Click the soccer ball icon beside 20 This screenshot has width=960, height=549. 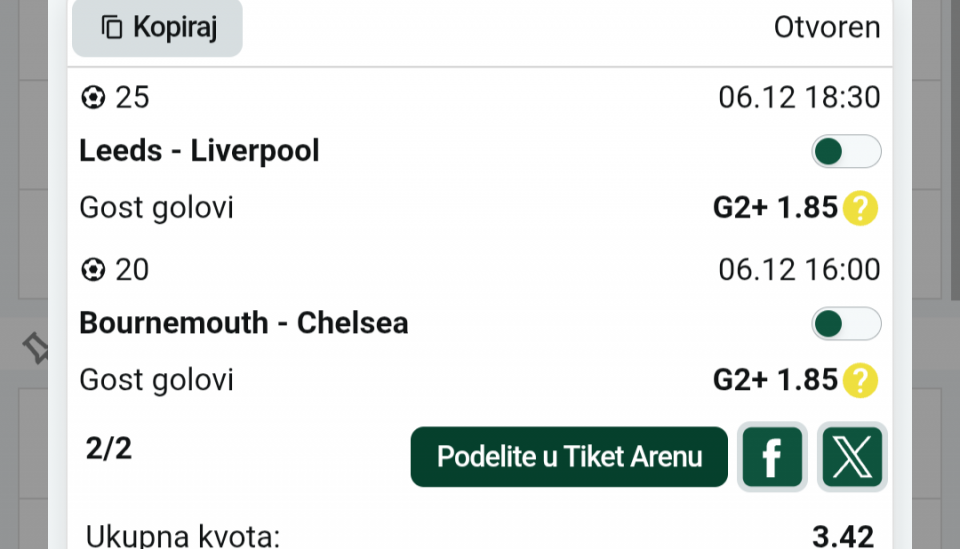tap(93, 270)
